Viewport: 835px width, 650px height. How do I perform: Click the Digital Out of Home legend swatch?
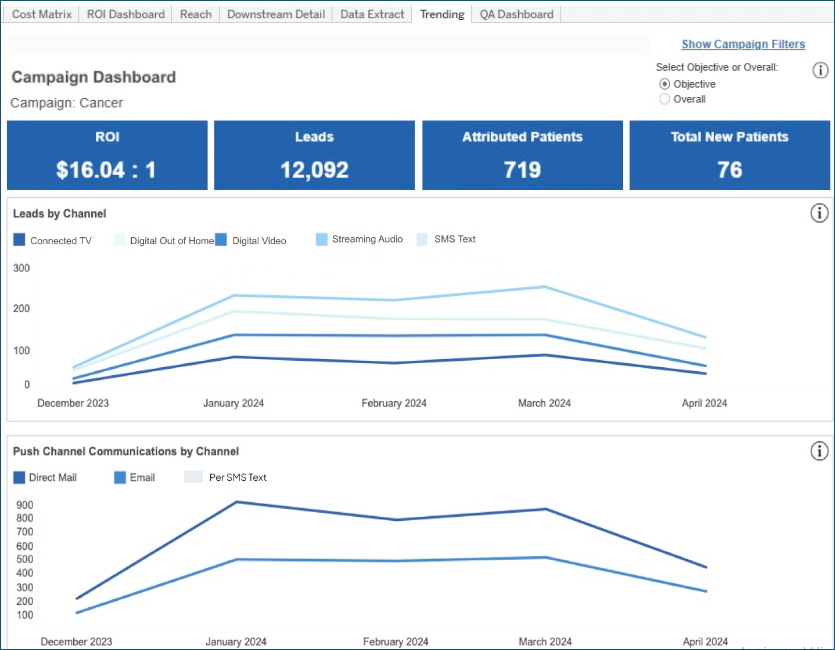click(x=120, y=240)
